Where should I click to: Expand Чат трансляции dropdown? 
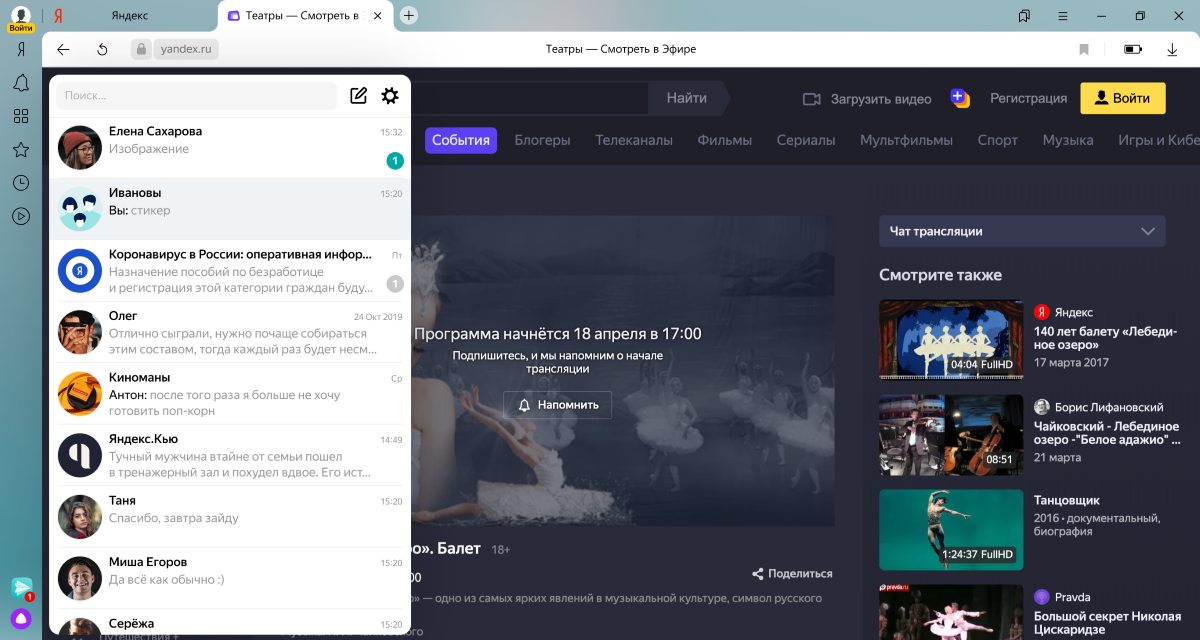[1022, 231]
